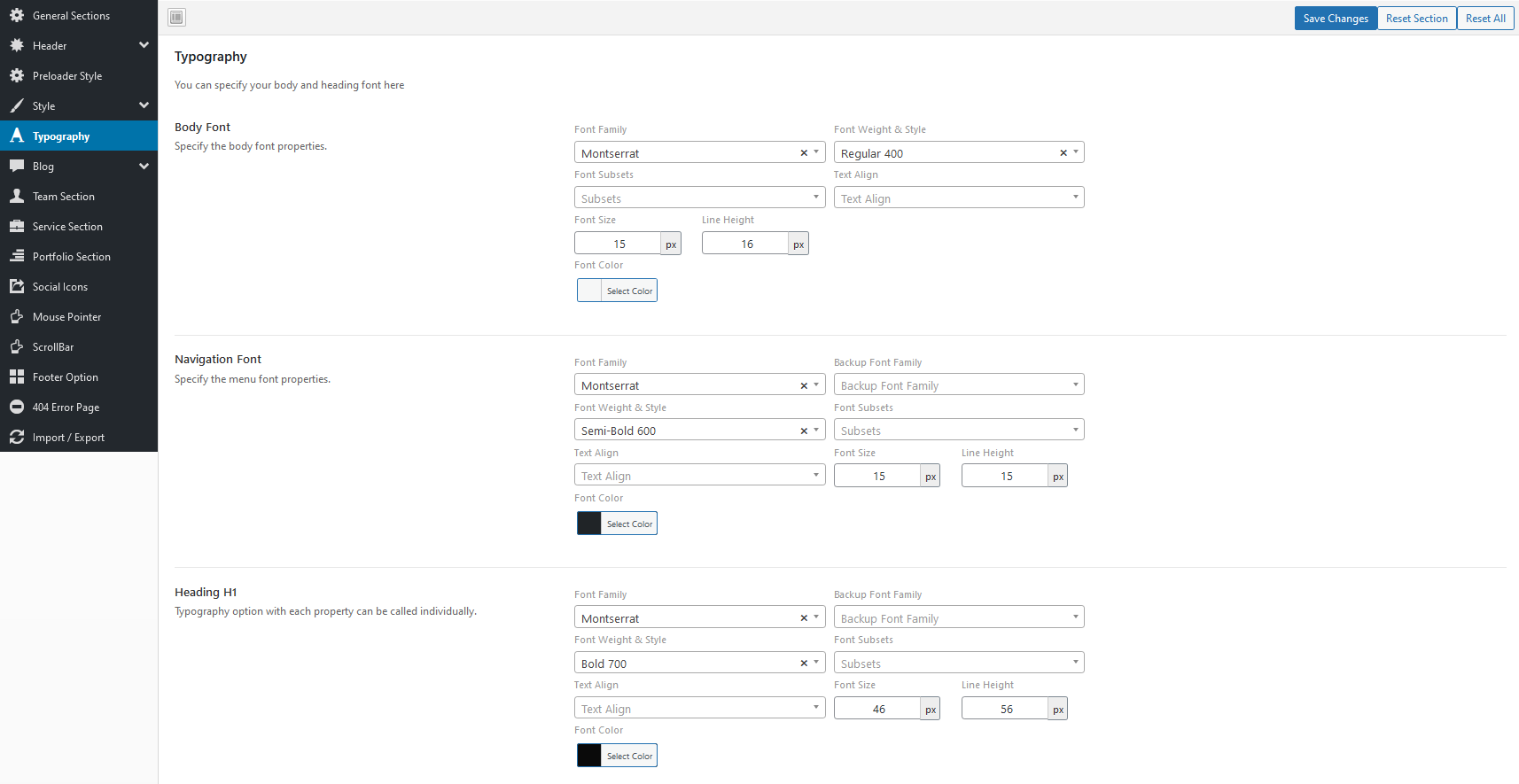
Task: Click the Navigation Font Size field
Action: click(878, 476)
